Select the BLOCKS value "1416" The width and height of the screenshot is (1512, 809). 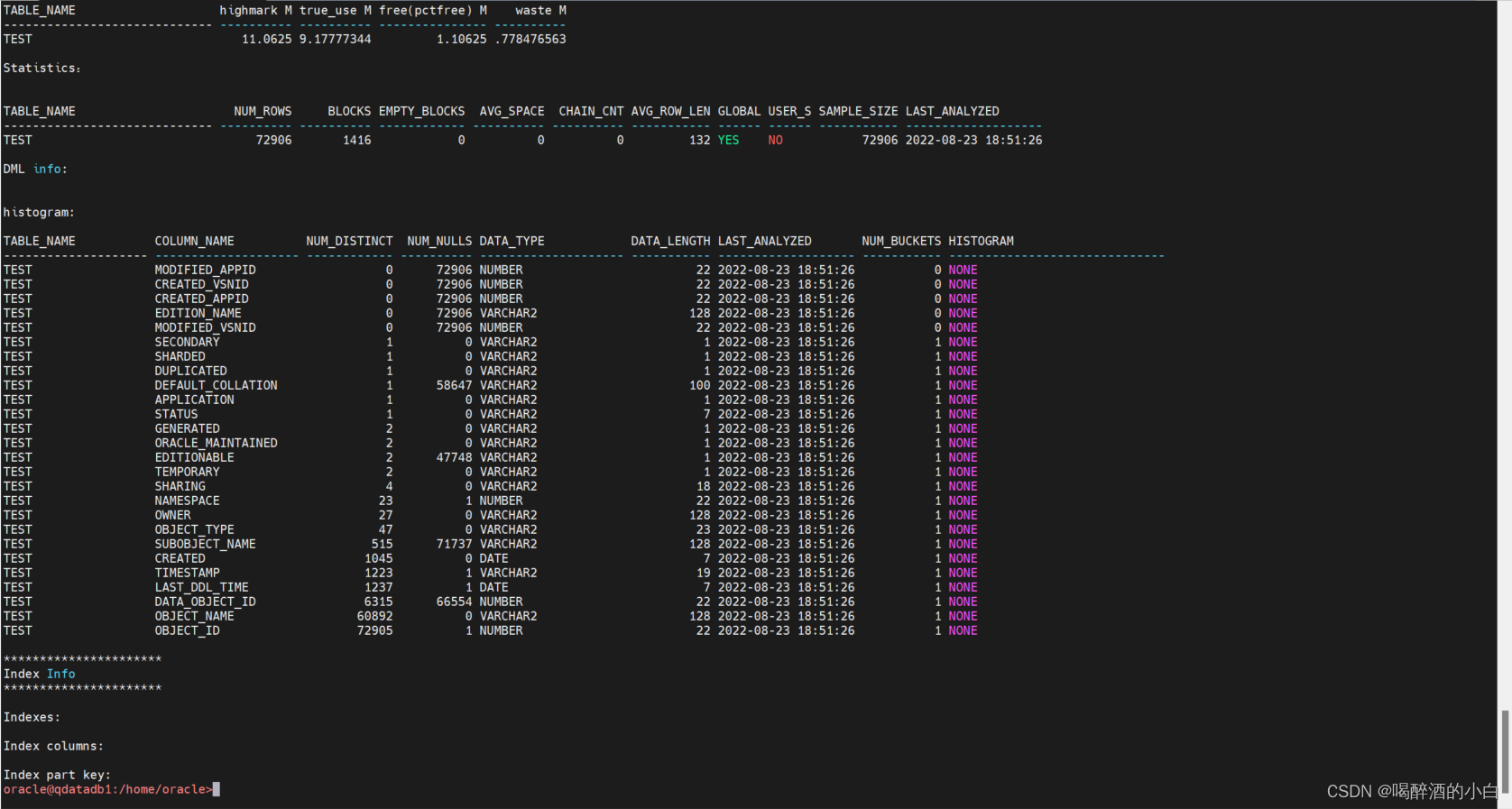(356, 141)
